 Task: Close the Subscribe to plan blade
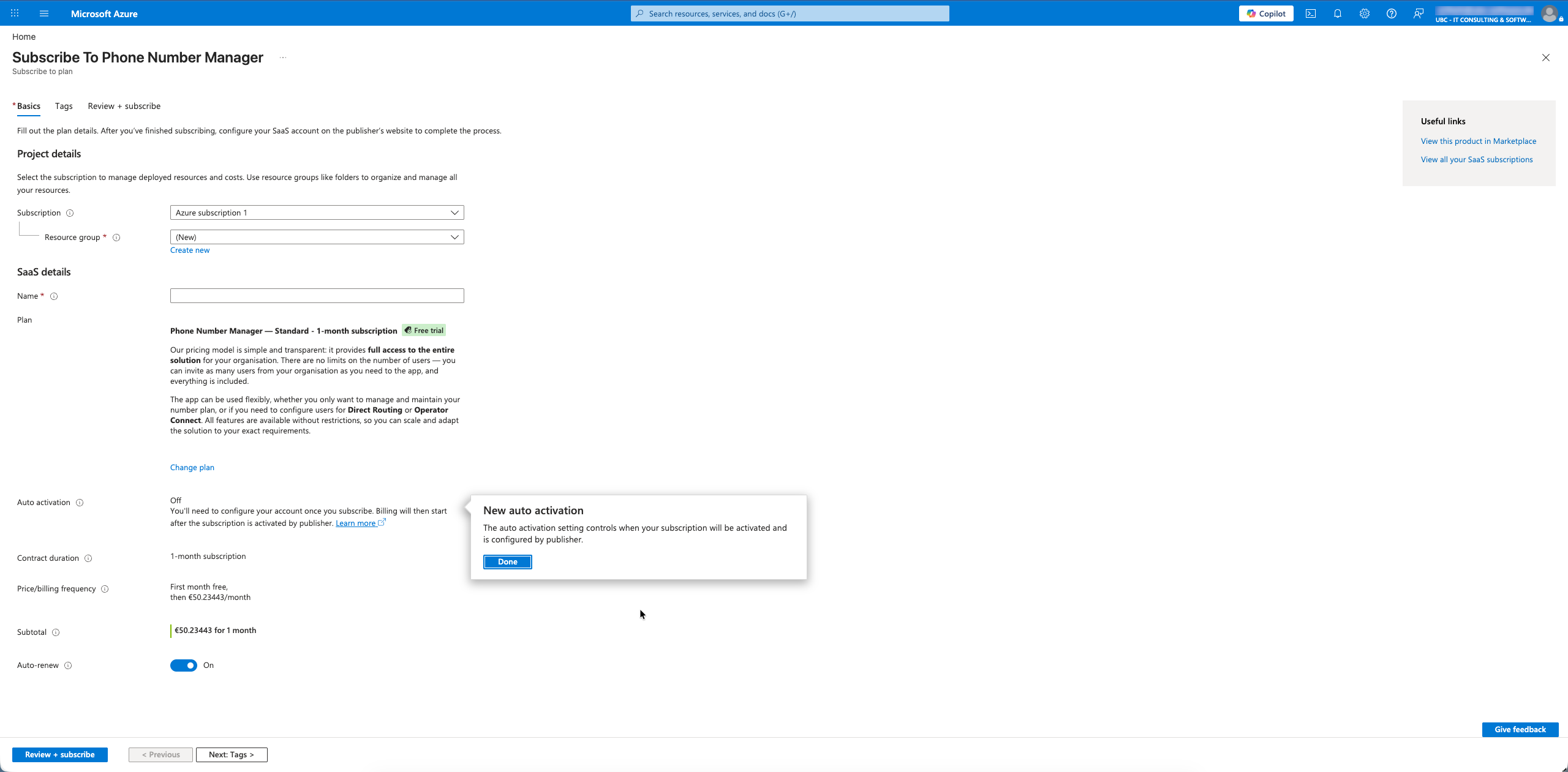pyautogui.click(x=1546, y=58)
